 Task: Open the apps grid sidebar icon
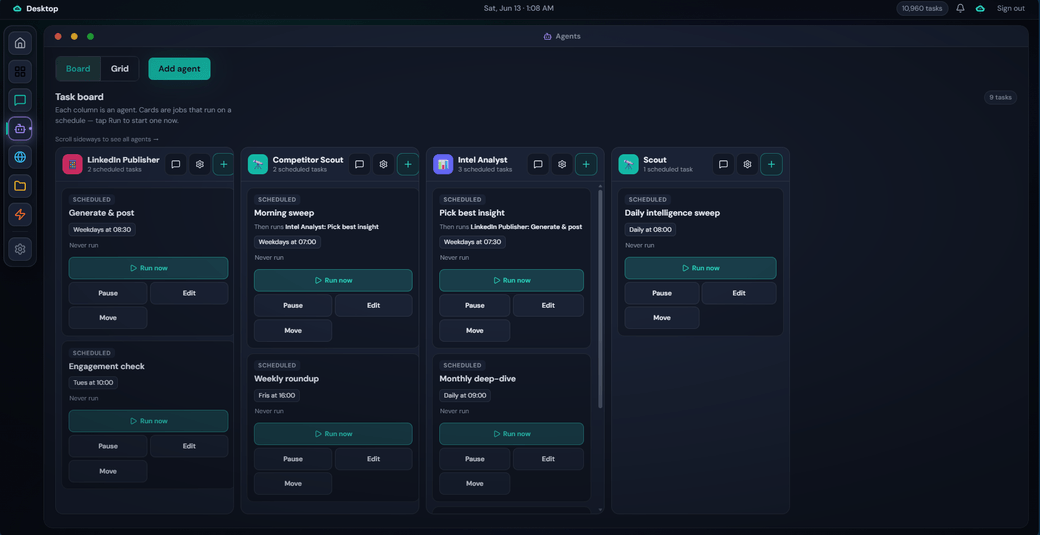(20, 72)
